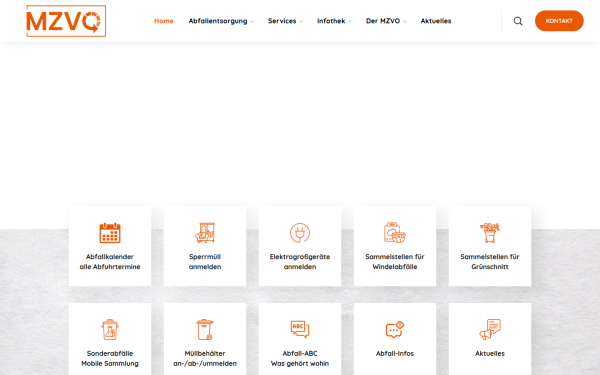Click the orange KONTAKT button
Viewport: 600px width, 375px height.
coord(559,21)
